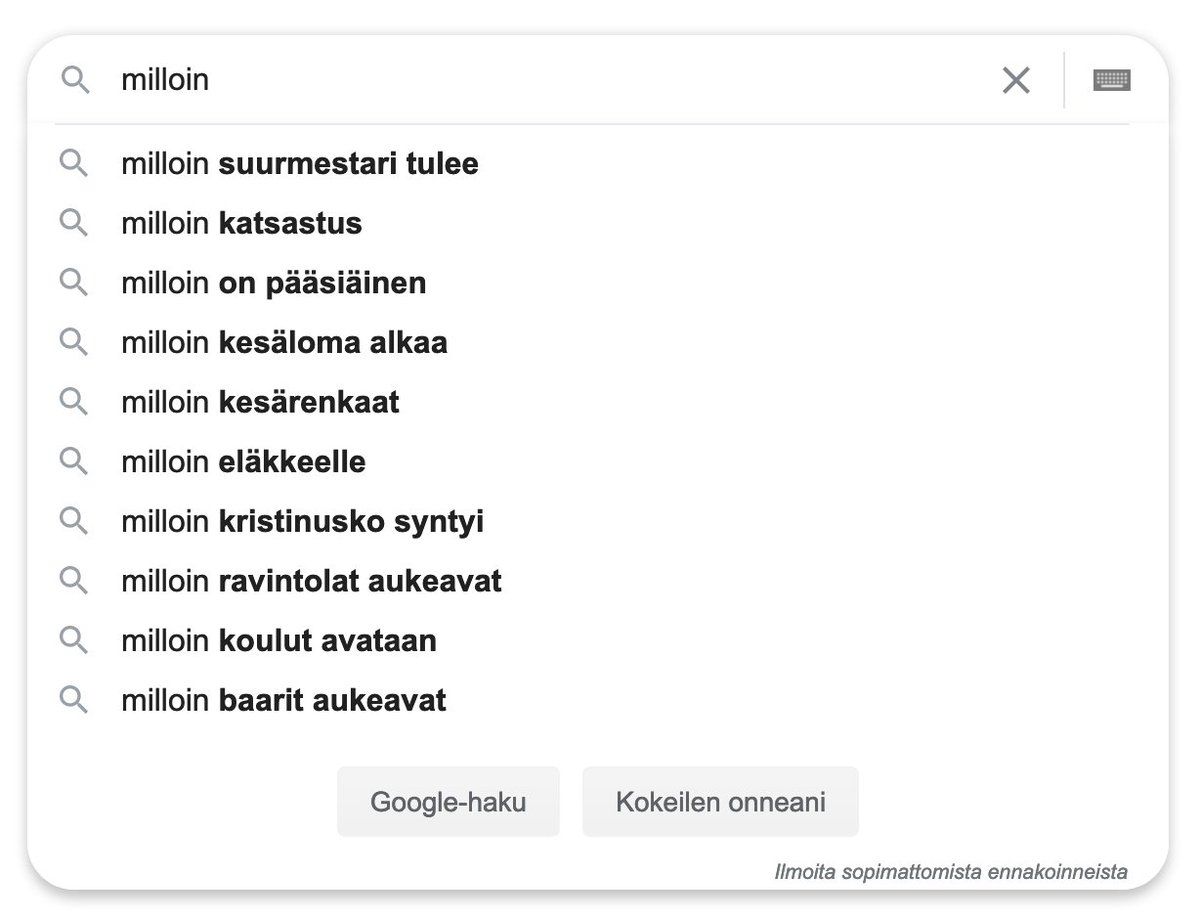Focus the search field containing "milloin"
This screenshot has width=1200, height=919.
point(550,80)
